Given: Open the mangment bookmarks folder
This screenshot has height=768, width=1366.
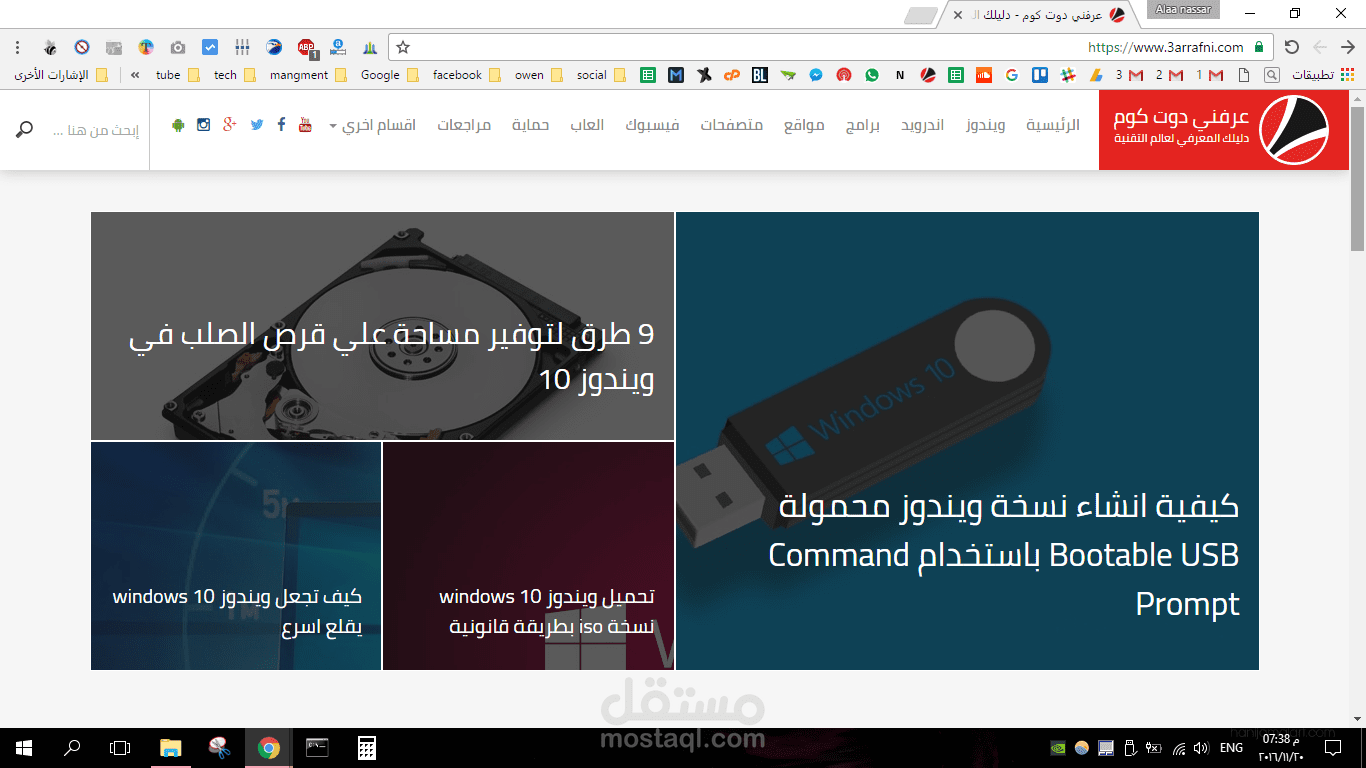Looking at the screenshot, I should [308, 75].
